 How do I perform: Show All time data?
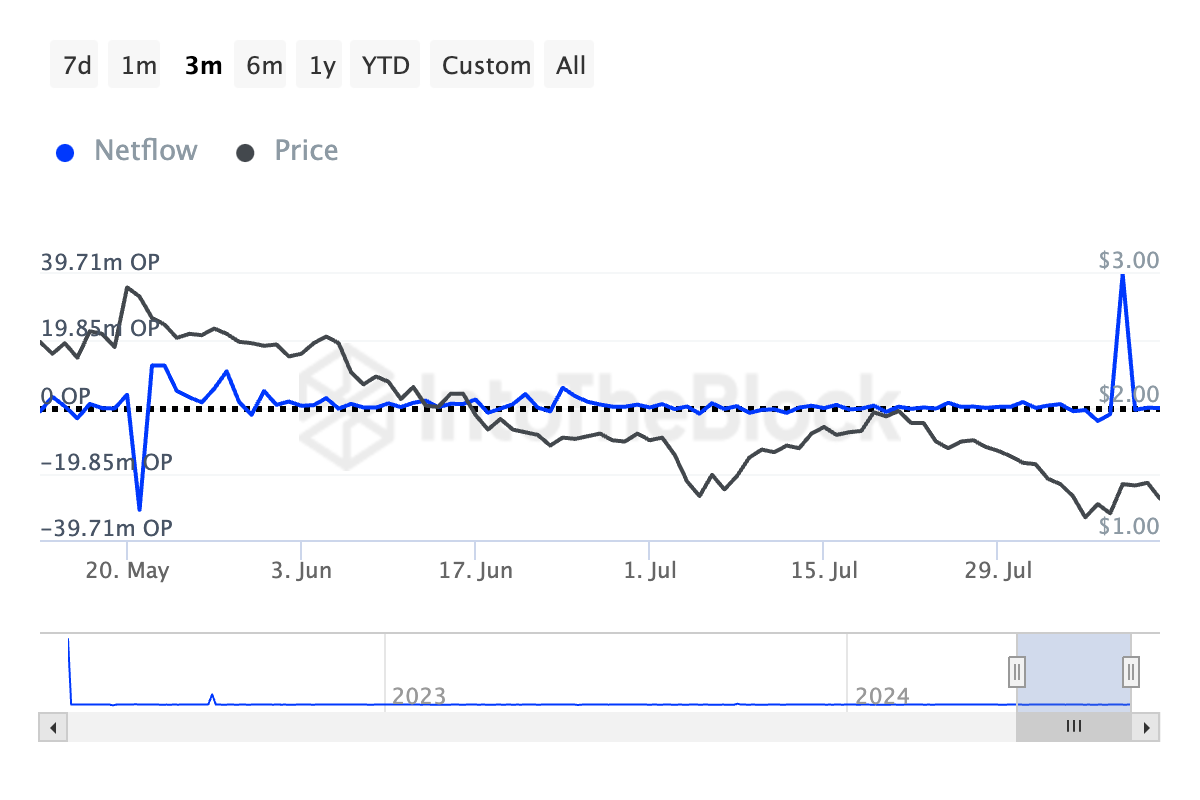571,66
